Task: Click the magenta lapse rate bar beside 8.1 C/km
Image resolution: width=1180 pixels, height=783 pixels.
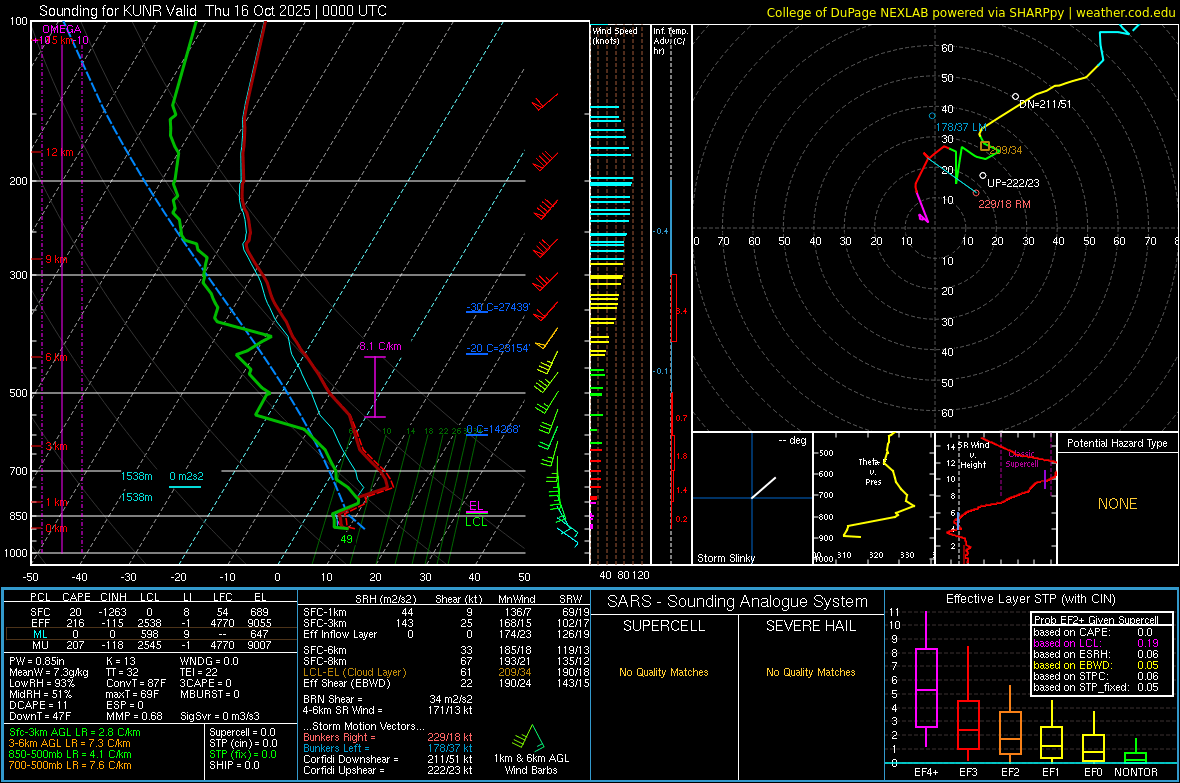Action: click(375, 387)
